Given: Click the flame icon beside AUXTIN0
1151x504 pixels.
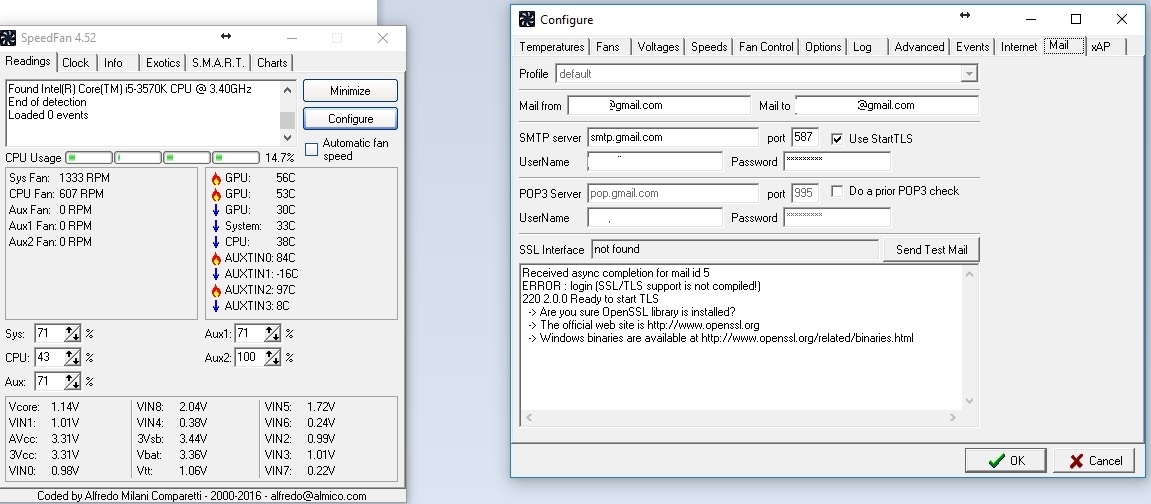Looking at the screenshot, I should [216, 258].
